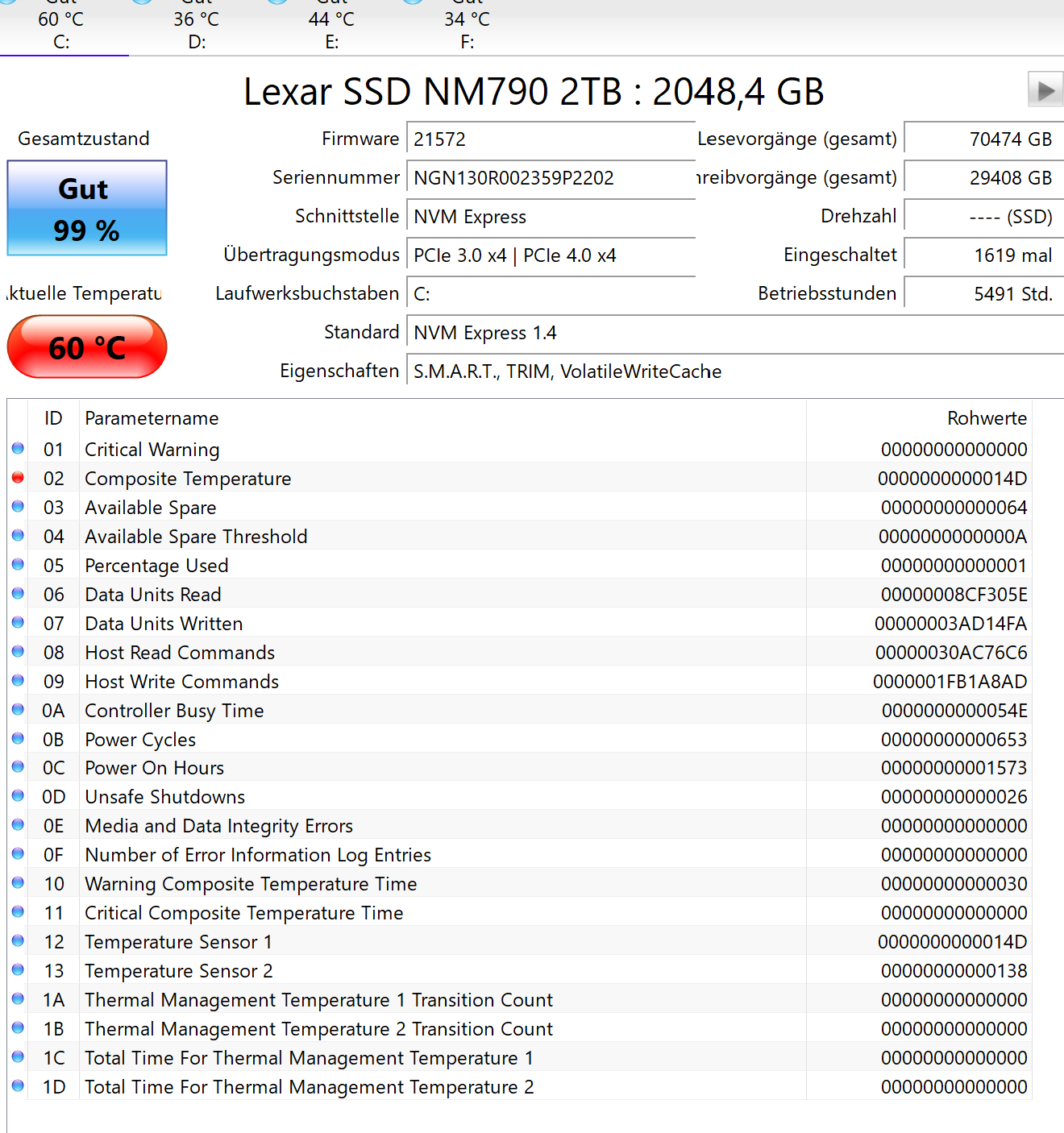Select the Critical Warning parameter name
Image resolution: width=1064 pixels, height=1133 pixels.
coord(152,450)
